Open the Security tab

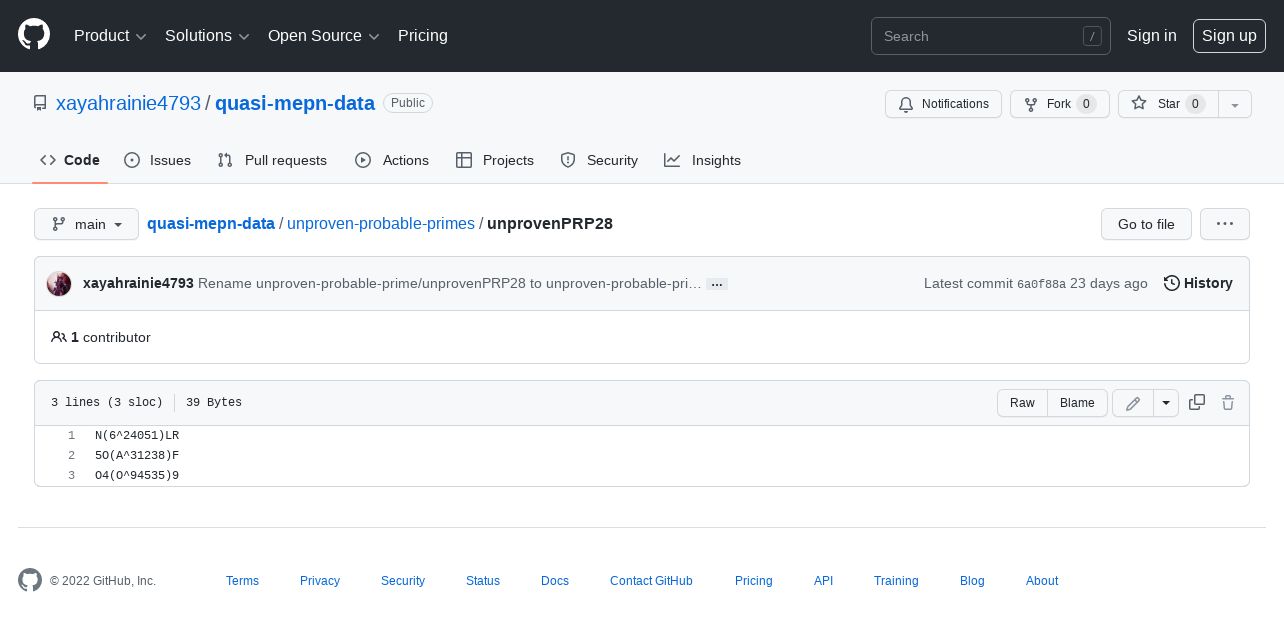tap(599, 160)
